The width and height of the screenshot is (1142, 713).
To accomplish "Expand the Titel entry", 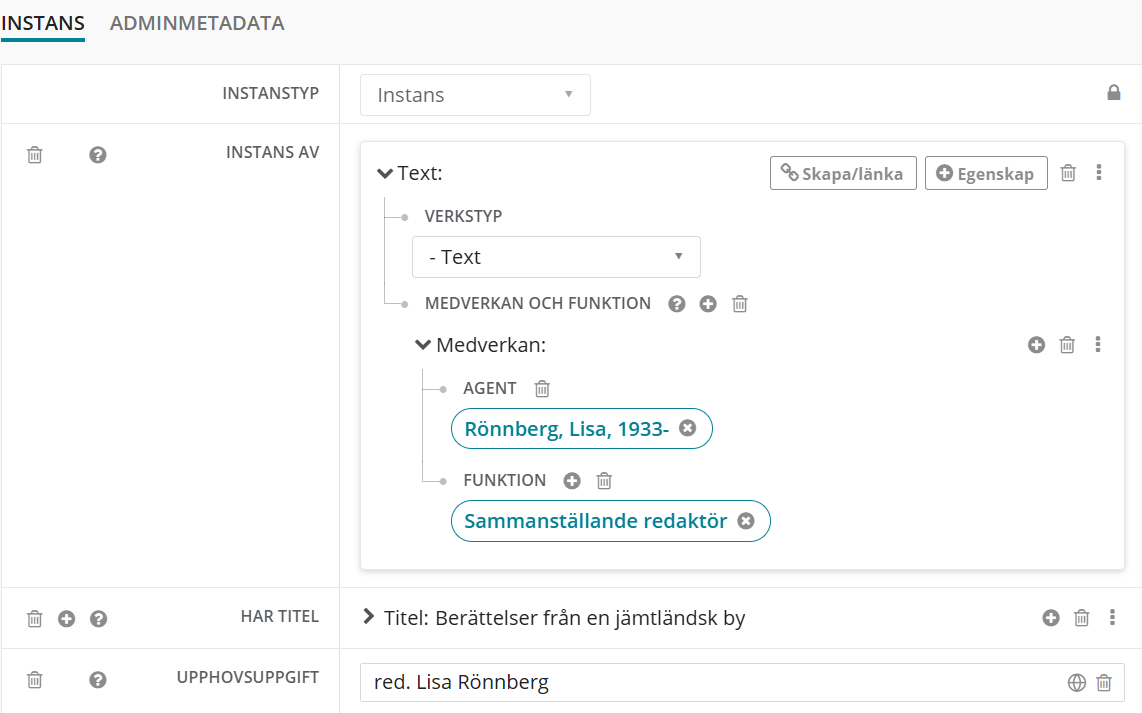I will pyautogui.click(x=369, y=618).
